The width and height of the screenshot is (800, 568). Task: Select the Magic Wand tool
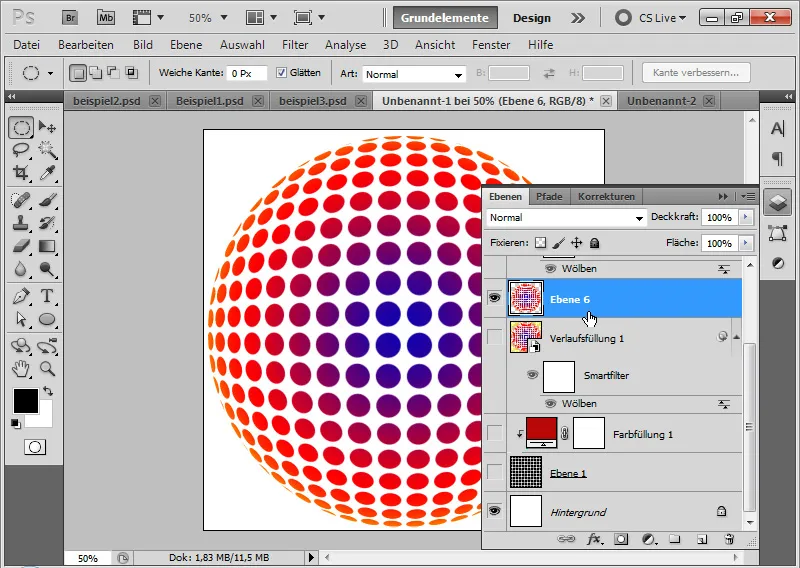pyautogui.click(x=47, y=150)
